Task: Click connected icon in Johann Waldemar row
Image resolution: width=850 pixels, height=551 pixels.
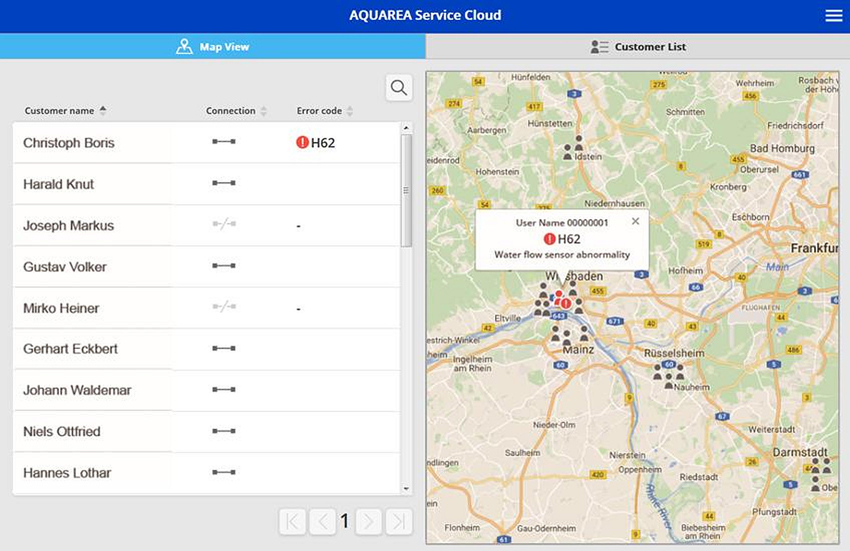Action: (224, 390)
